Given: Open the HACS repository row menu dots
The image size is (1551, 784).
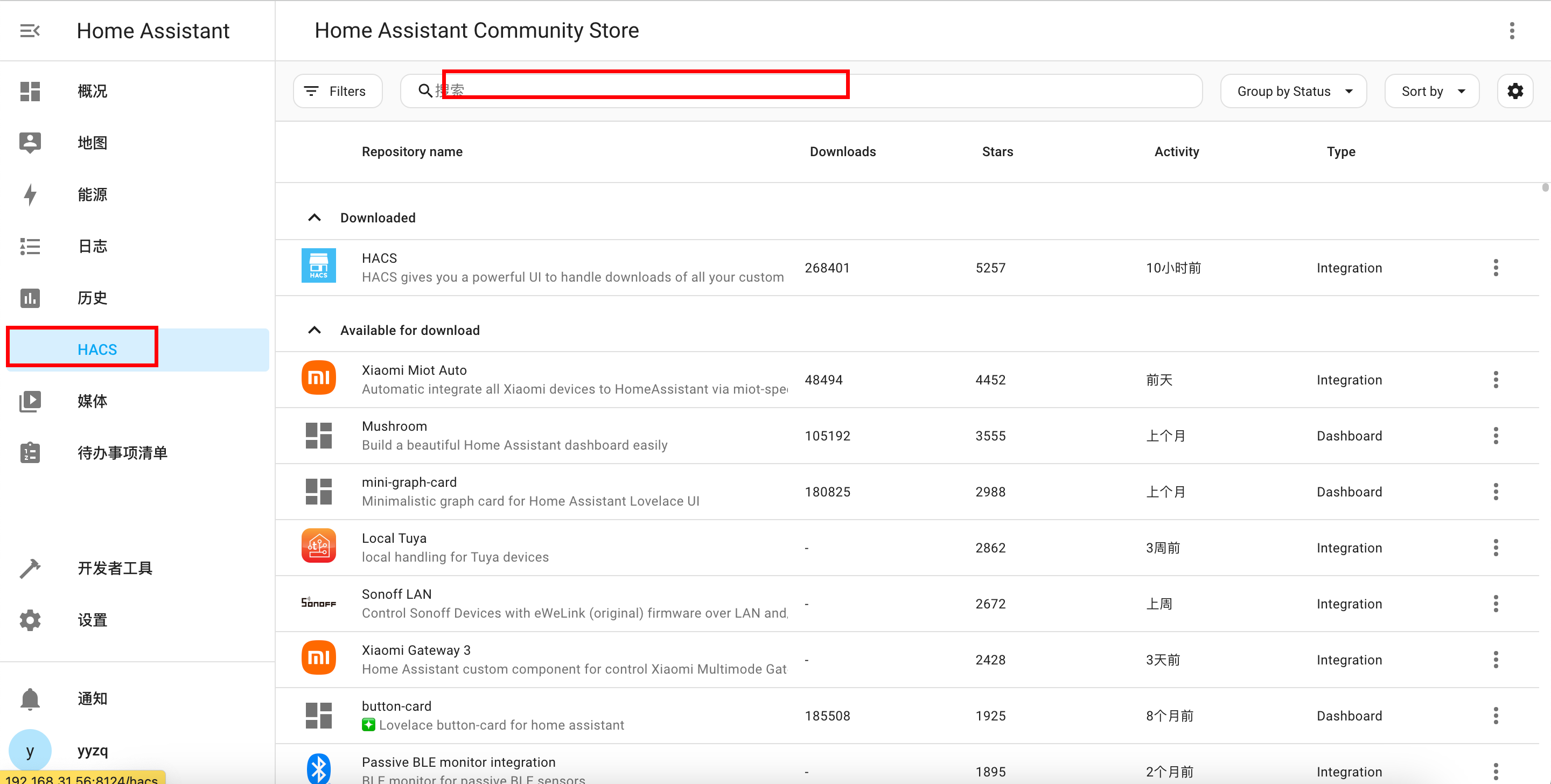Looking at the screenshot, I should (x=1496, y=268).
